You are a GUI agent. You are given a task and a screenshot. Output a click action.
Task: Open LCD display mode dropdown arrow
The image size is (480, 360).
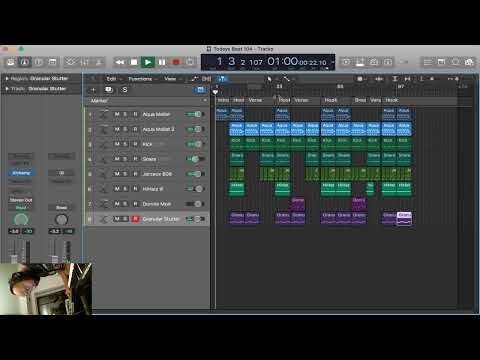click(333, 62)
